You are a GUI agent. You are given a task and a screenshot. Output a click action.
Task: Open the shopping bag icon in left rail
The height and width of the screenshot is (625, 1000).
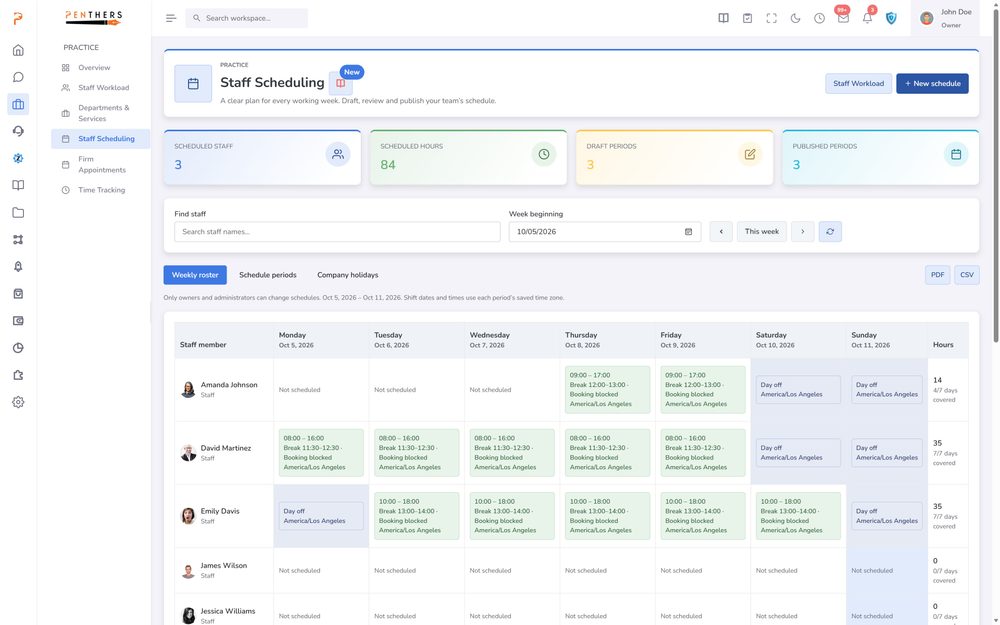18,293
